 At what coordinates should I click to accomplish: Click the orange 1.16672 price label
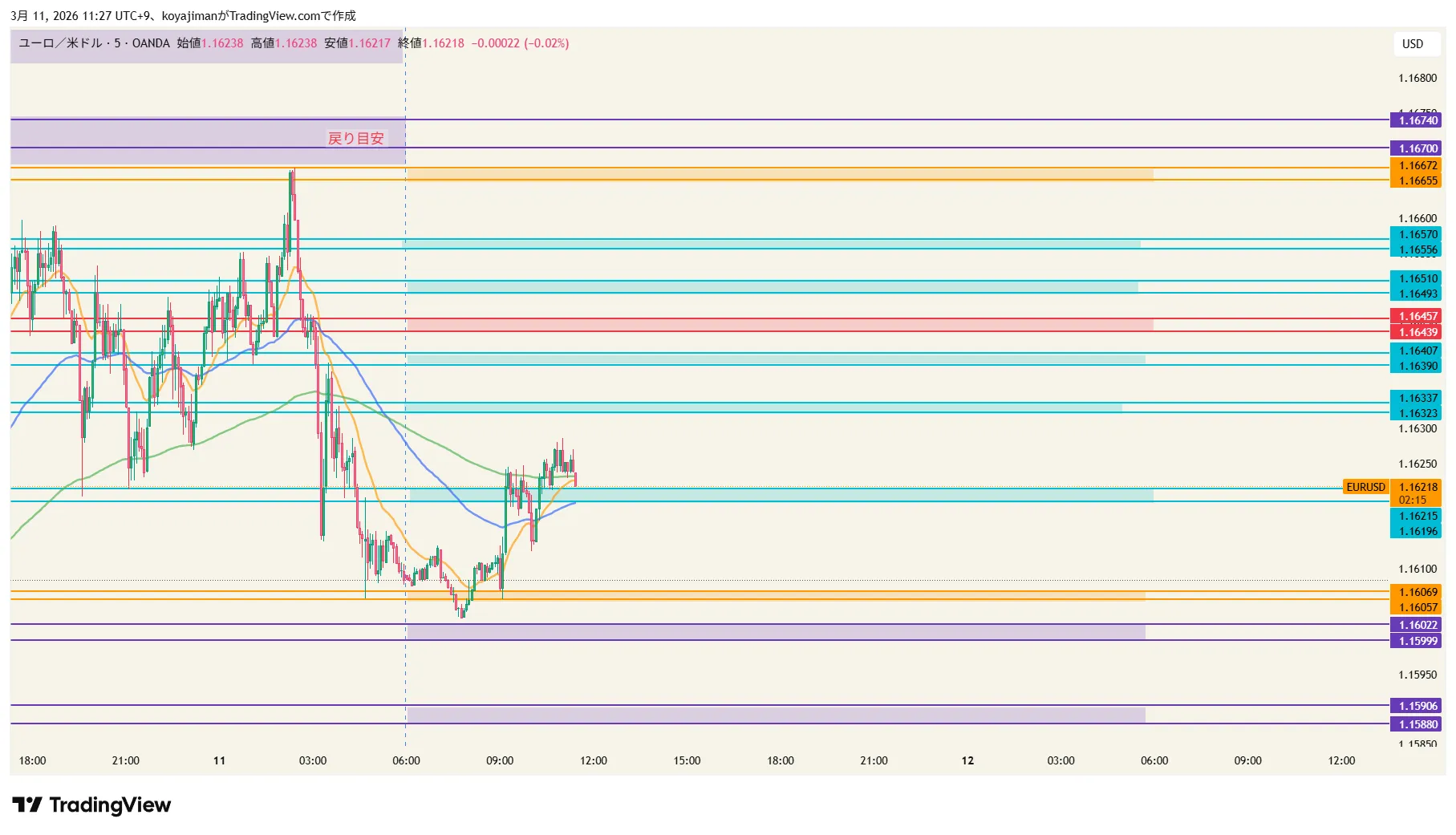click(1415, 166)
